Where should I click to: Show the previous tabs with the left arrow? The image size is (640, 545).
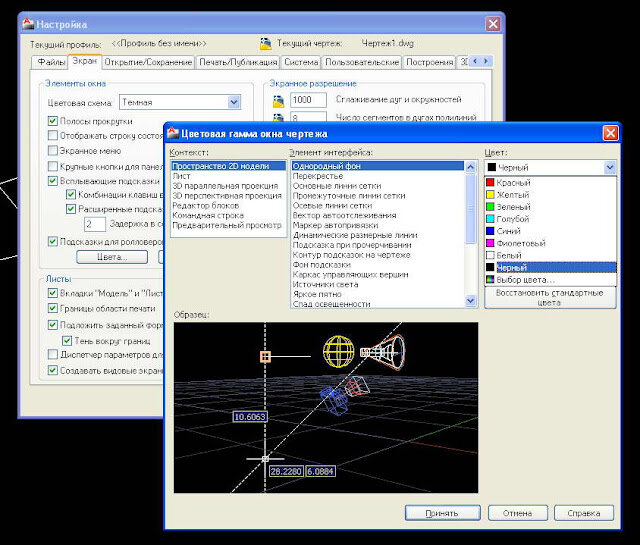click(475, 61)
